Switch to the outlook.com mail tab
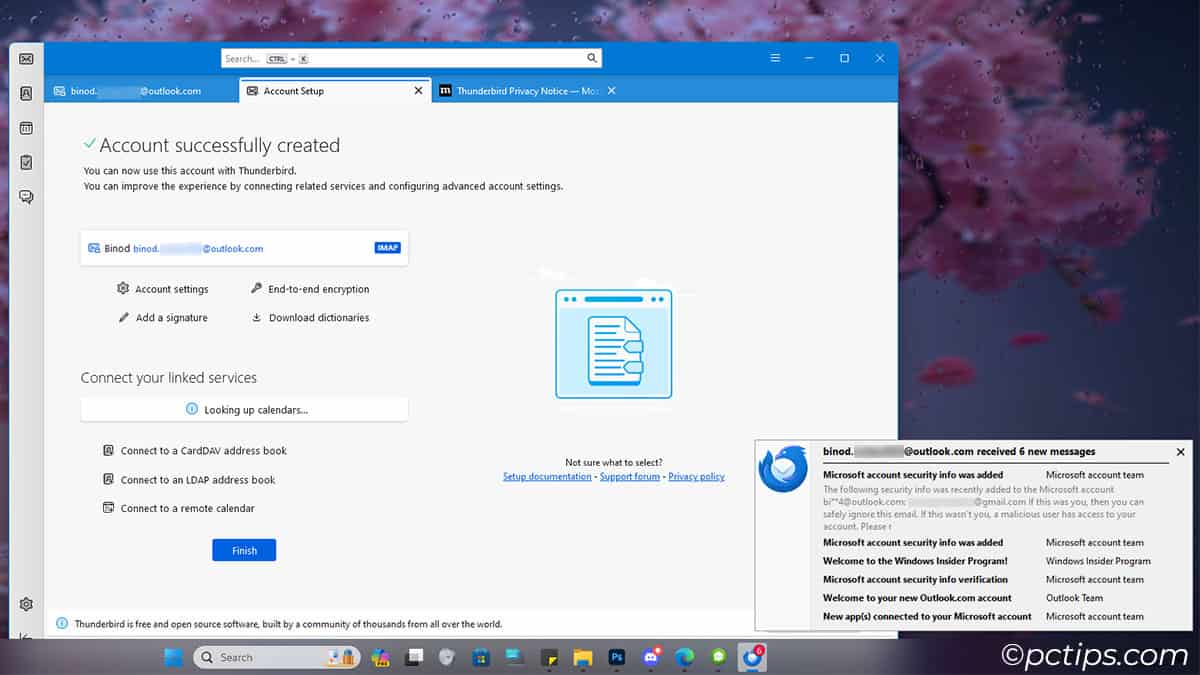The width and height of the screenshot is (1200, 675). 135,91
